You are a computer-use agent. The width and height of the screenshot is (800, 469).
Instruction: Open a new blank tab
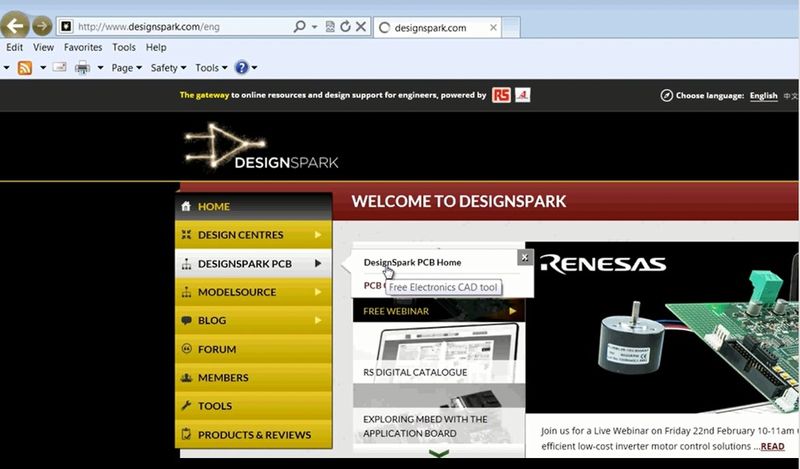511,28
